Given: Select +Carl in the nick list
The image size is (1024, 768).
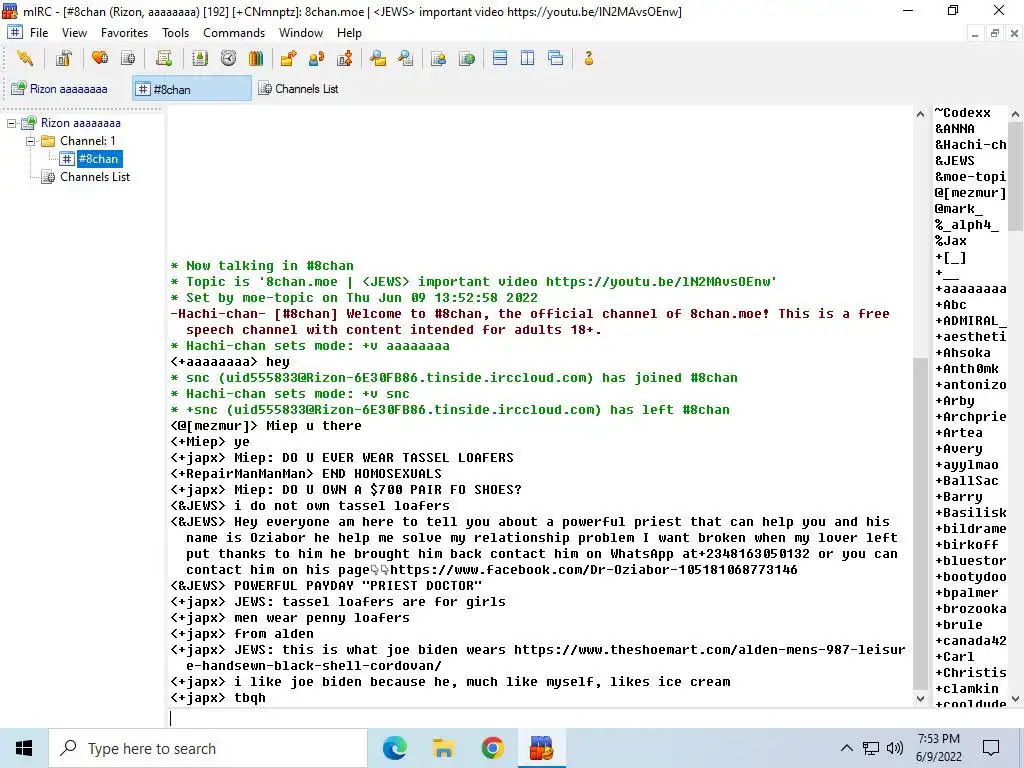Looking at the screenshot, I should point(955,657).
